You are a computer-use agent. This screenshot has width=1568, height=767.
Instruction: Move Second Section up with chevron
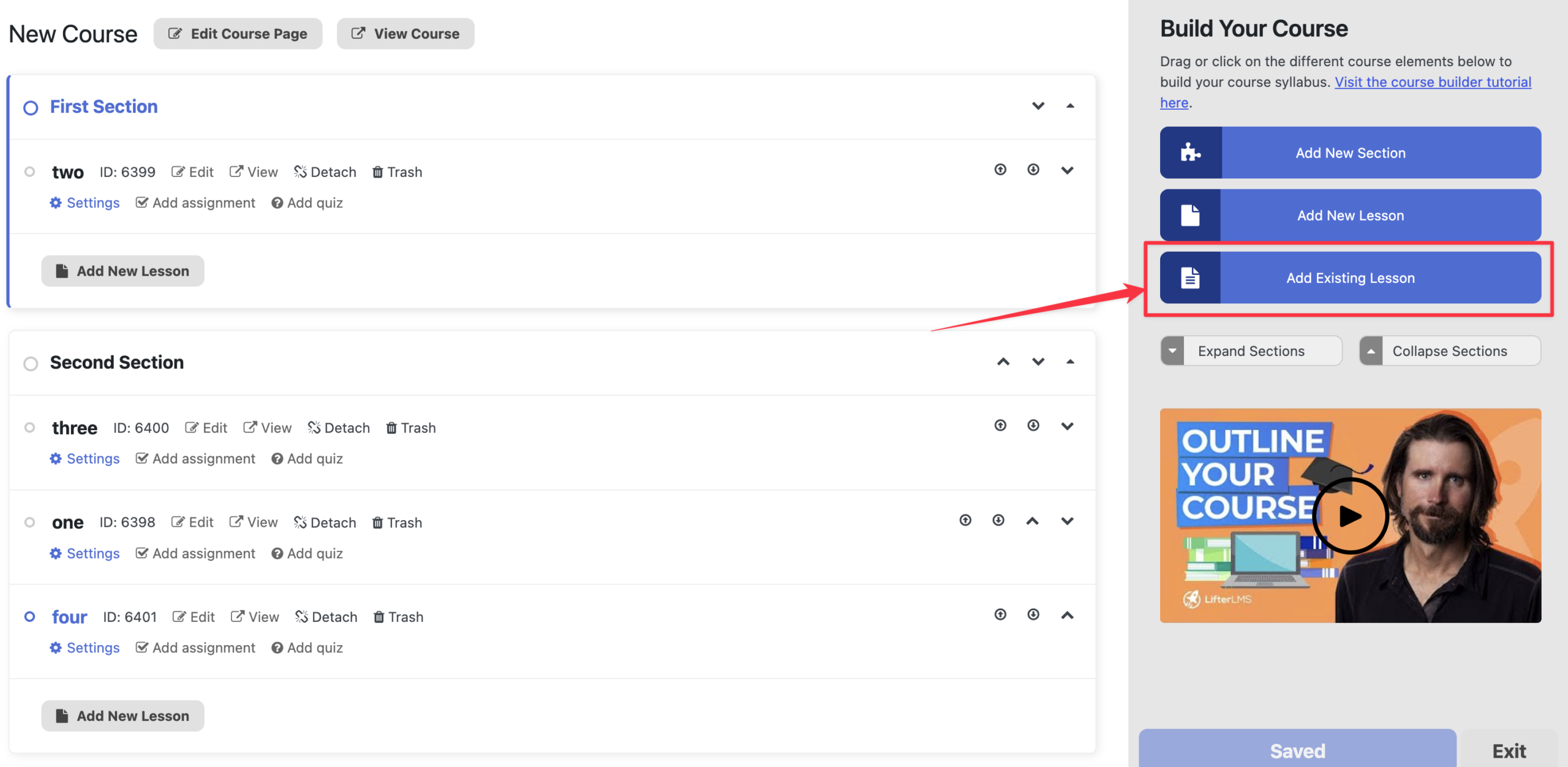click(1003, 361)
